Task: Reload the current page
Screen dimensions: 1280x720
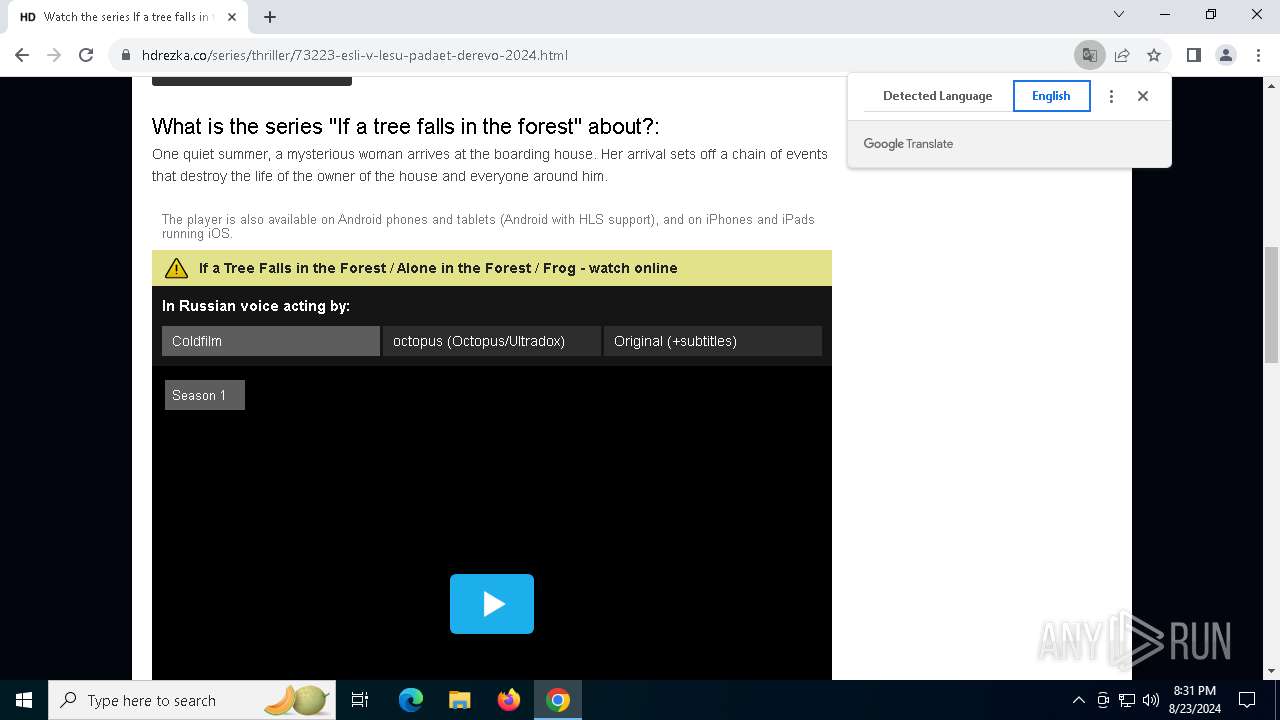Action: coord(86,55)
